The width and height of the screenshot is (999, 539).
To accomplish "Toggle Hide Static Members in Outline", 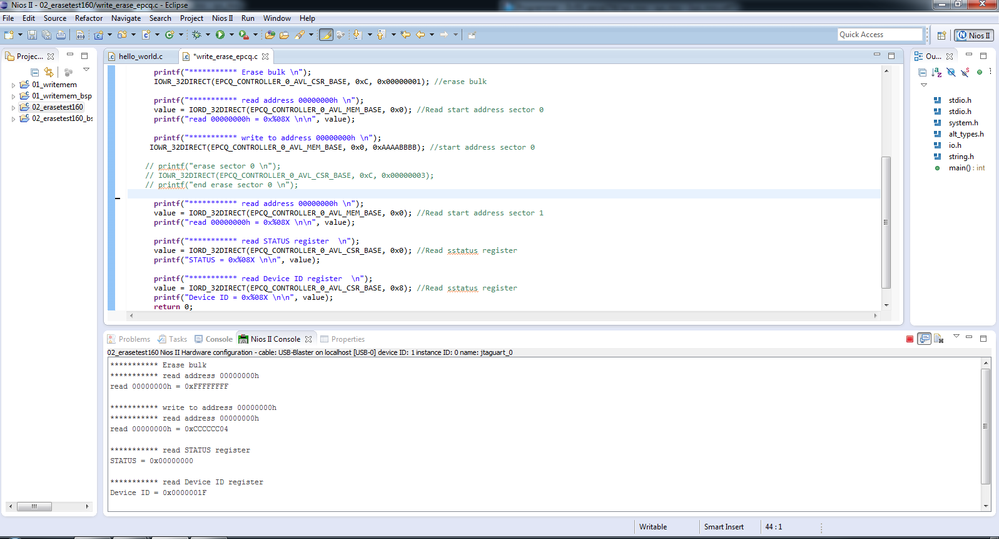I will pyautogui.click(x=964, y=72).
